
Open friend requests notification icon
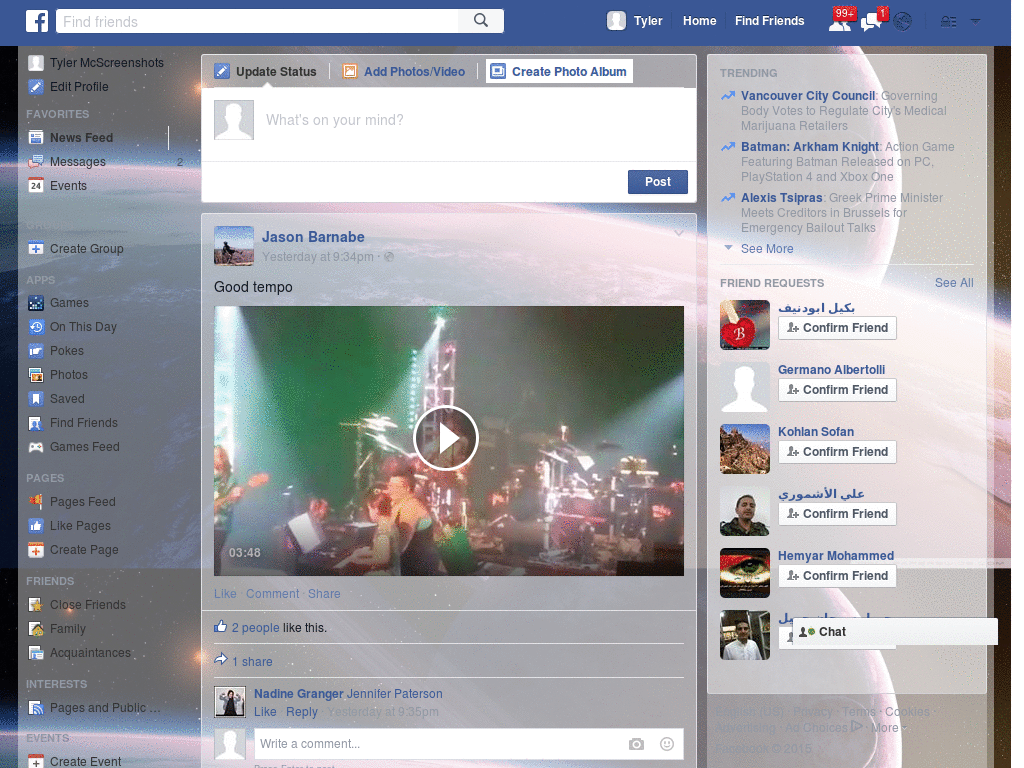(x=840, y=22)
